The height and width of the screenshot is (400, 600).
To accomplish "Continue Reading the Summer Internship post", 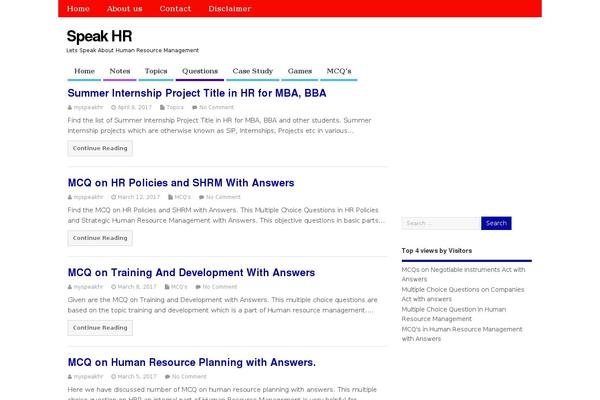I will click(100, 148).
